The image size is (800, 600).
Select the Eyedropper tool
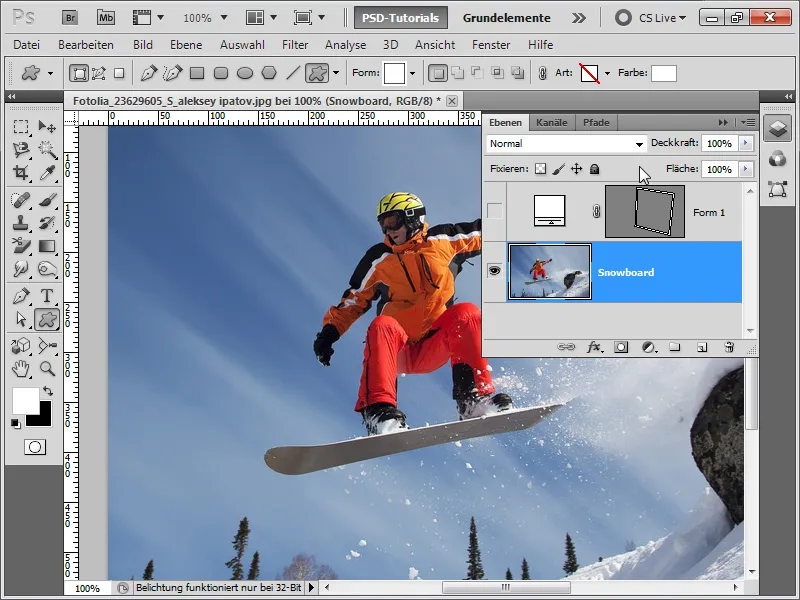click(x=47, y=172)
